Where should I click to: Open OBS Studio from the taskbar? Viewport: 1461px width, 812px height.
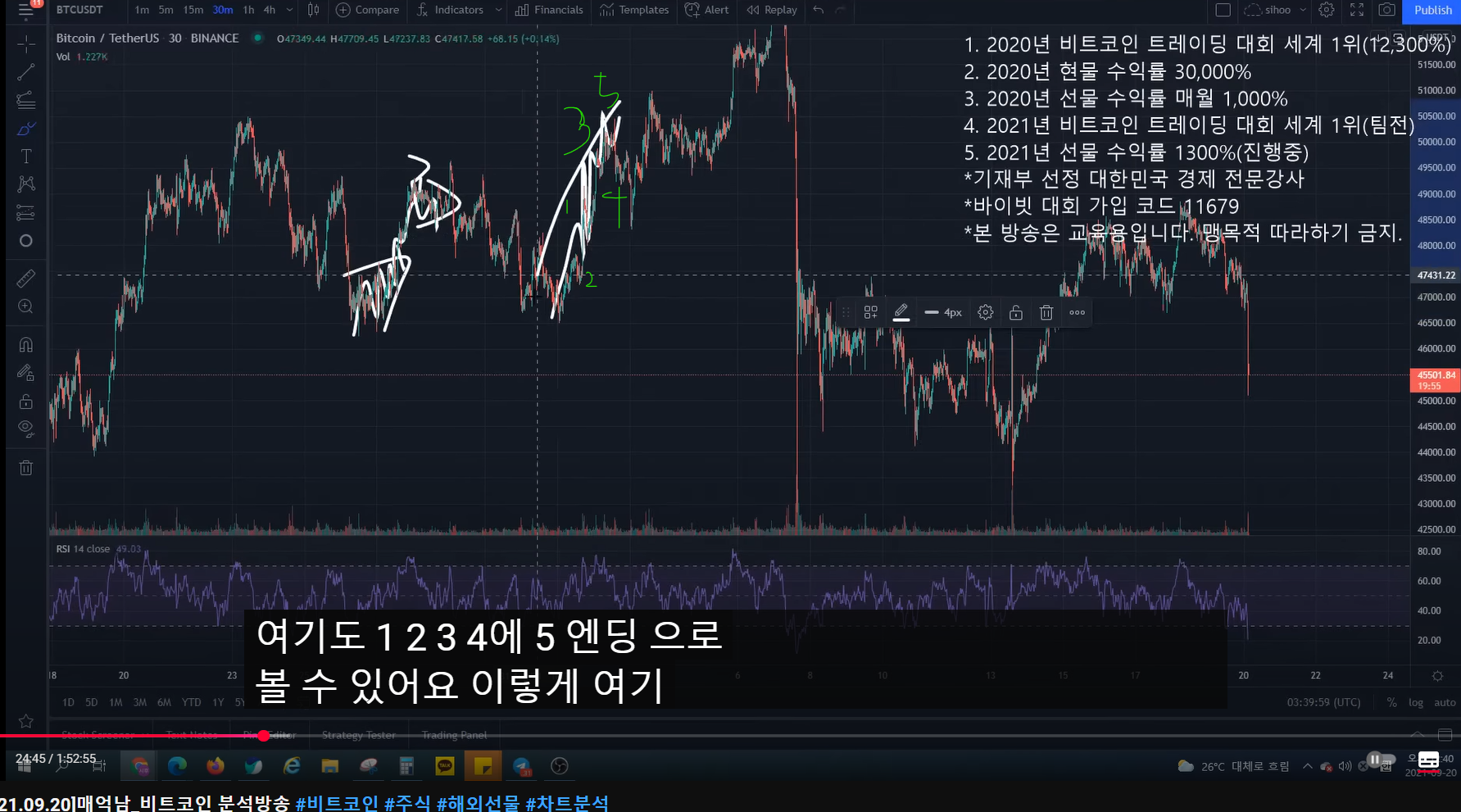560,766
